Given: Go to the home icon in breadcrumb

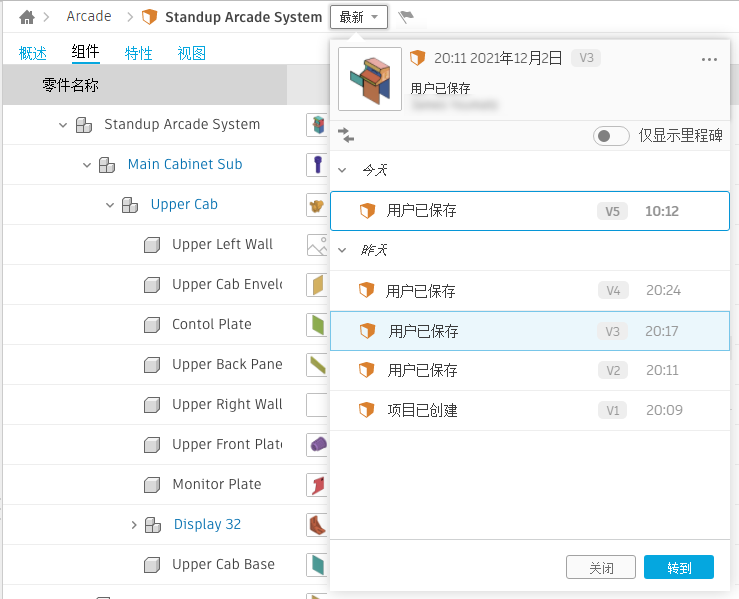Looking at the screenshot, I should tap(27, 17).
